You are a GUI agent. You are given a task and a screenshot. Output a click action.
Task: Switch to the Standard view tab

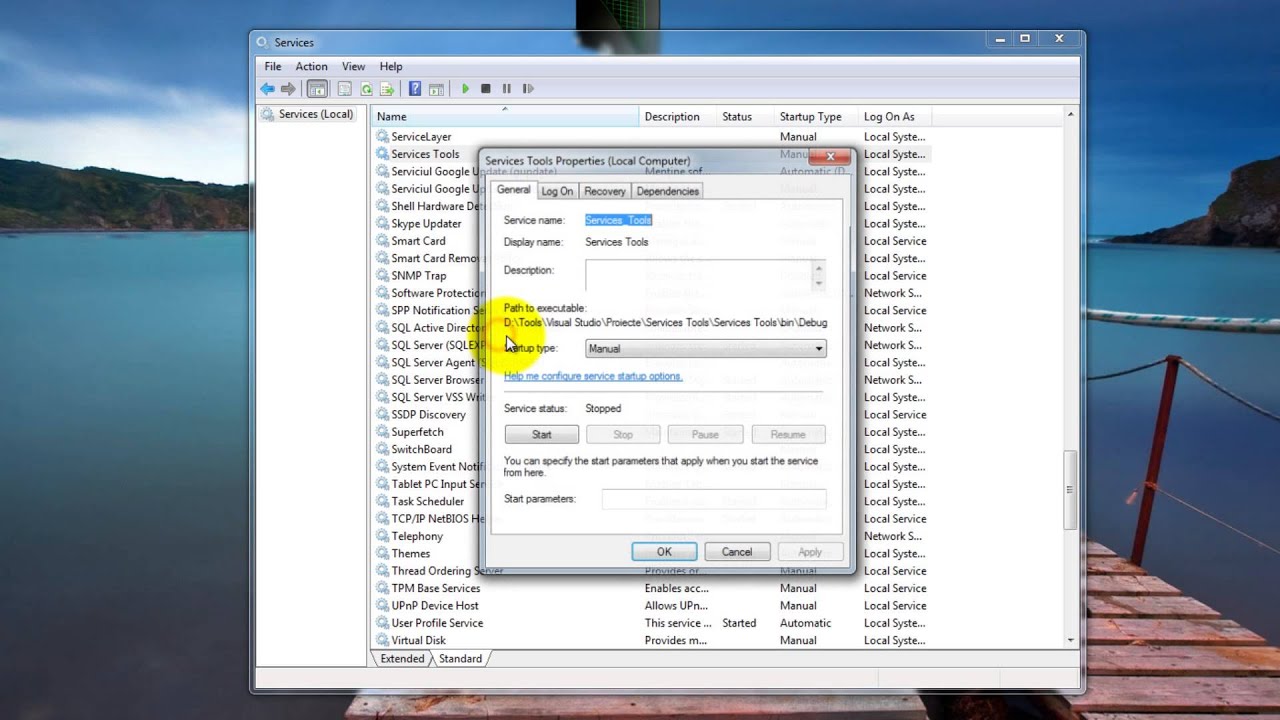coord(460,659)
